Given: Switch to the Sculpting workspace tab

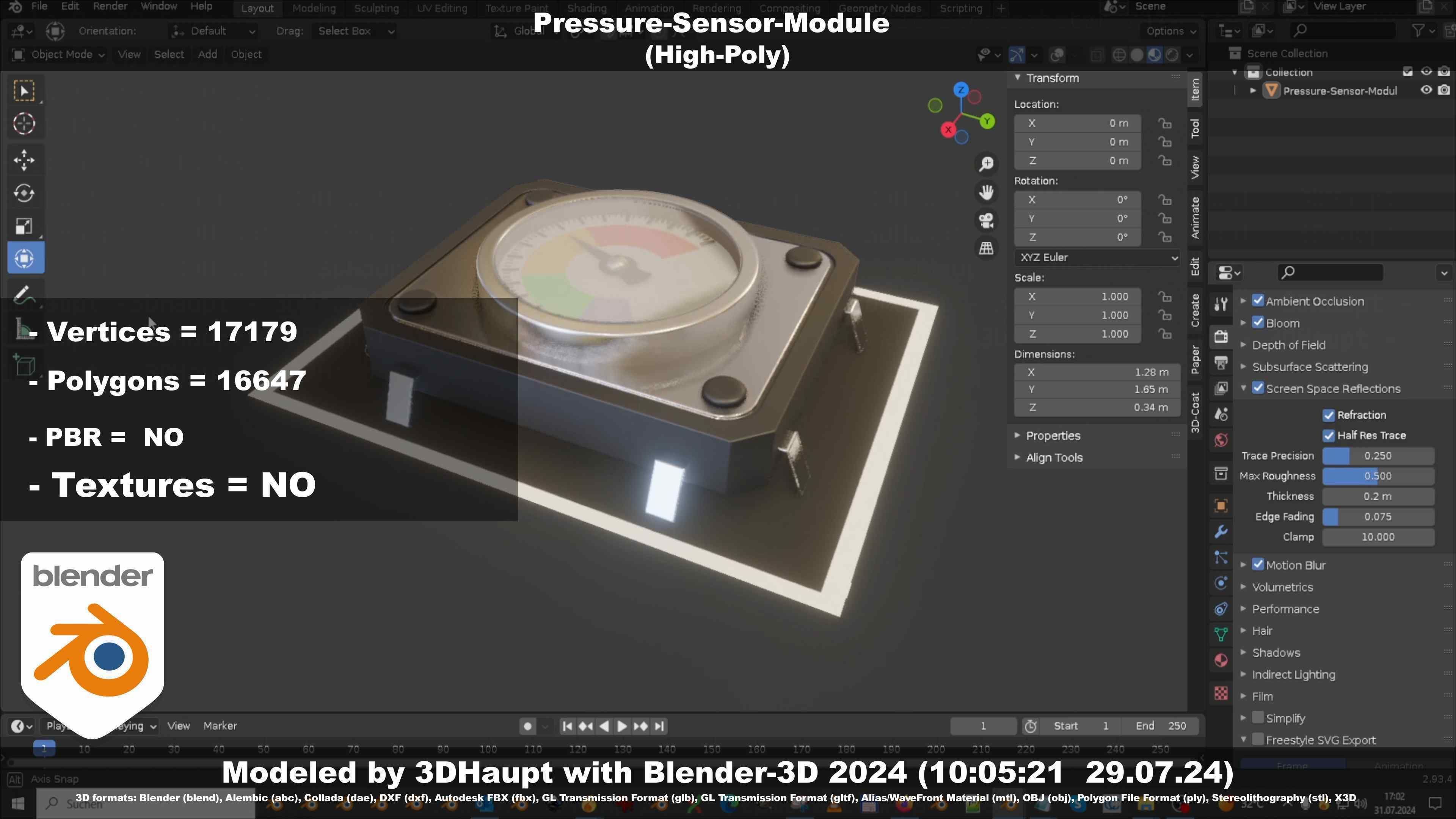Looking at the screenshot, I should [376, 8].
